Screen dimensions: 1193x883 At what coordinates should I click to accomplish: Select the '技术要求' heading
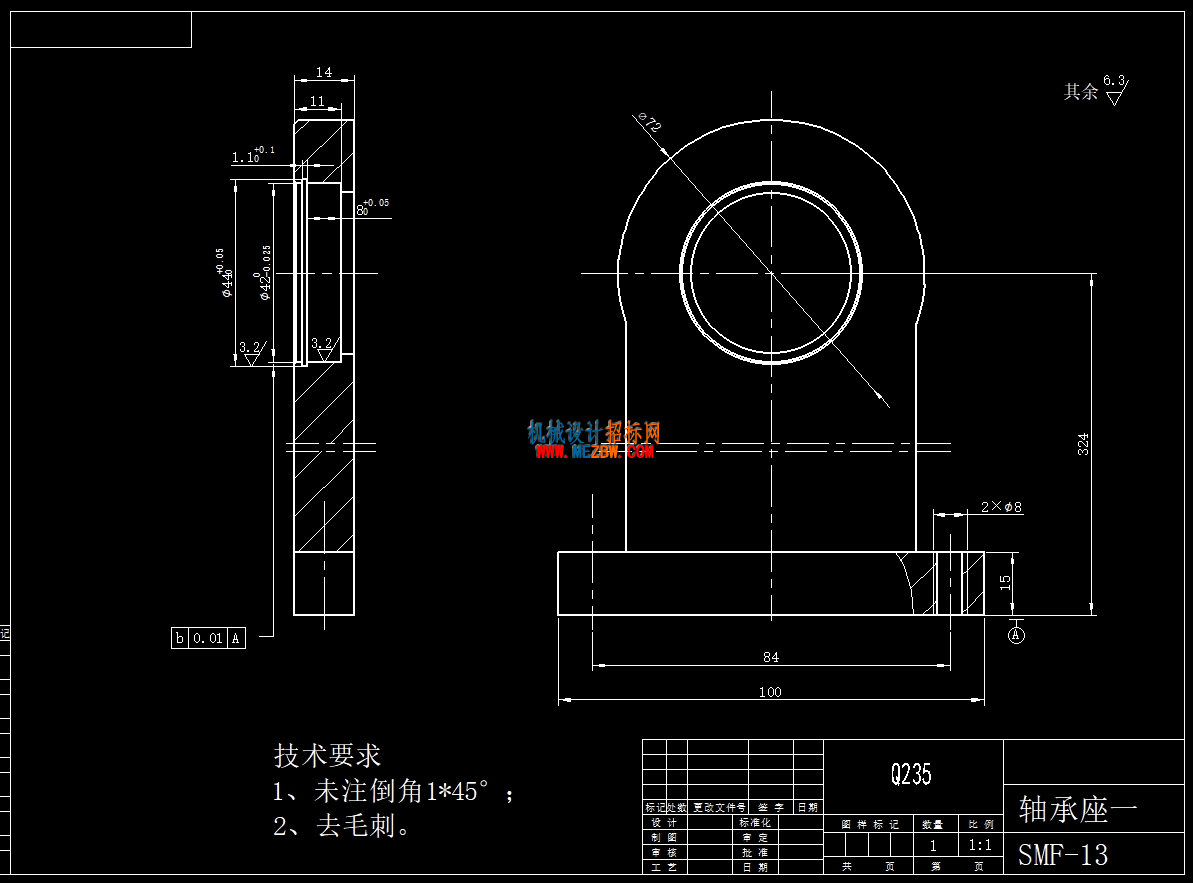327,755
